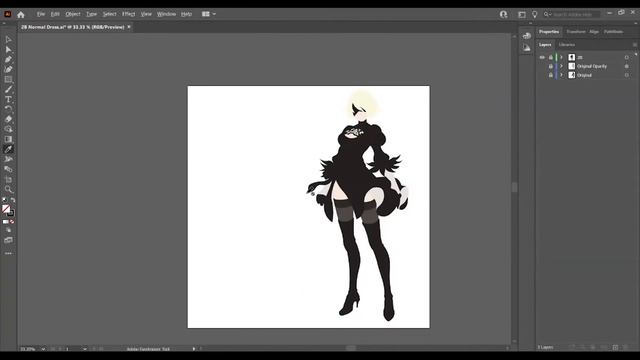Click the Fill color swatch
This screenshot has width=640, height=360.
pos(6,209)
